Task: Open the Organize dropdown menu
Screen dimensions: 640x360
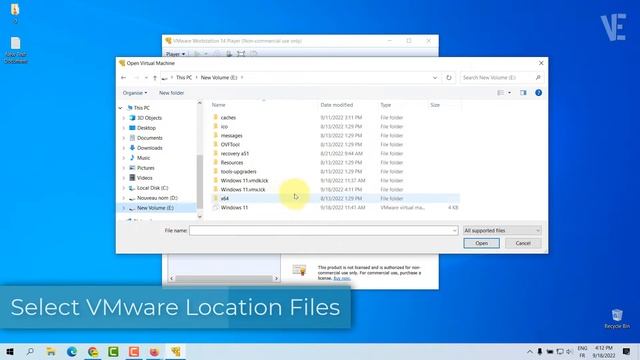Action: tap(135, 93)
